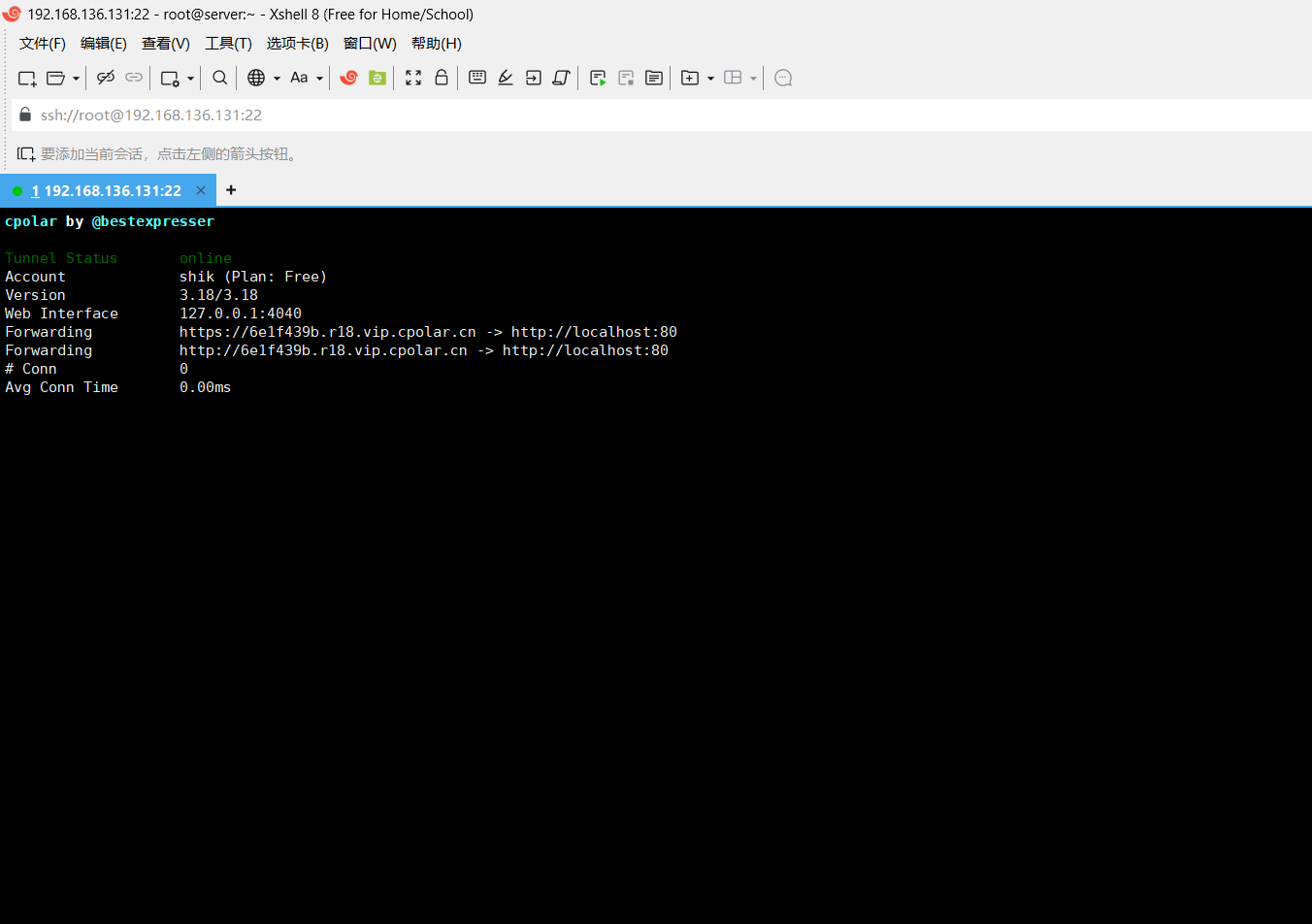This screenshot has width=1312, height=924.
Task: Click the New tab group plus icon
Action: coord(690,78)
